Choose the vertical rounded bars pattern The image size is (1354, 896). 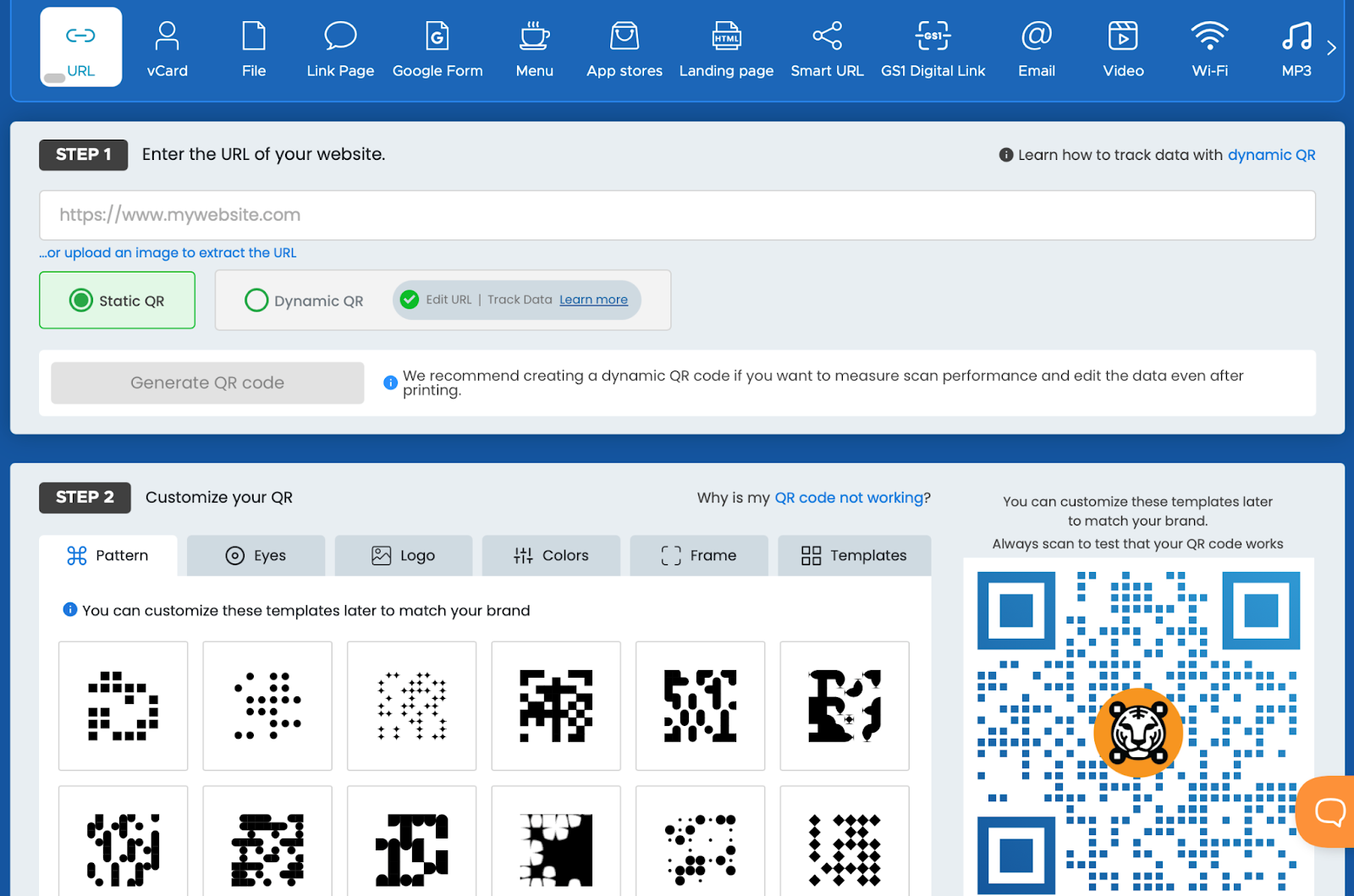tap(124, 841)
